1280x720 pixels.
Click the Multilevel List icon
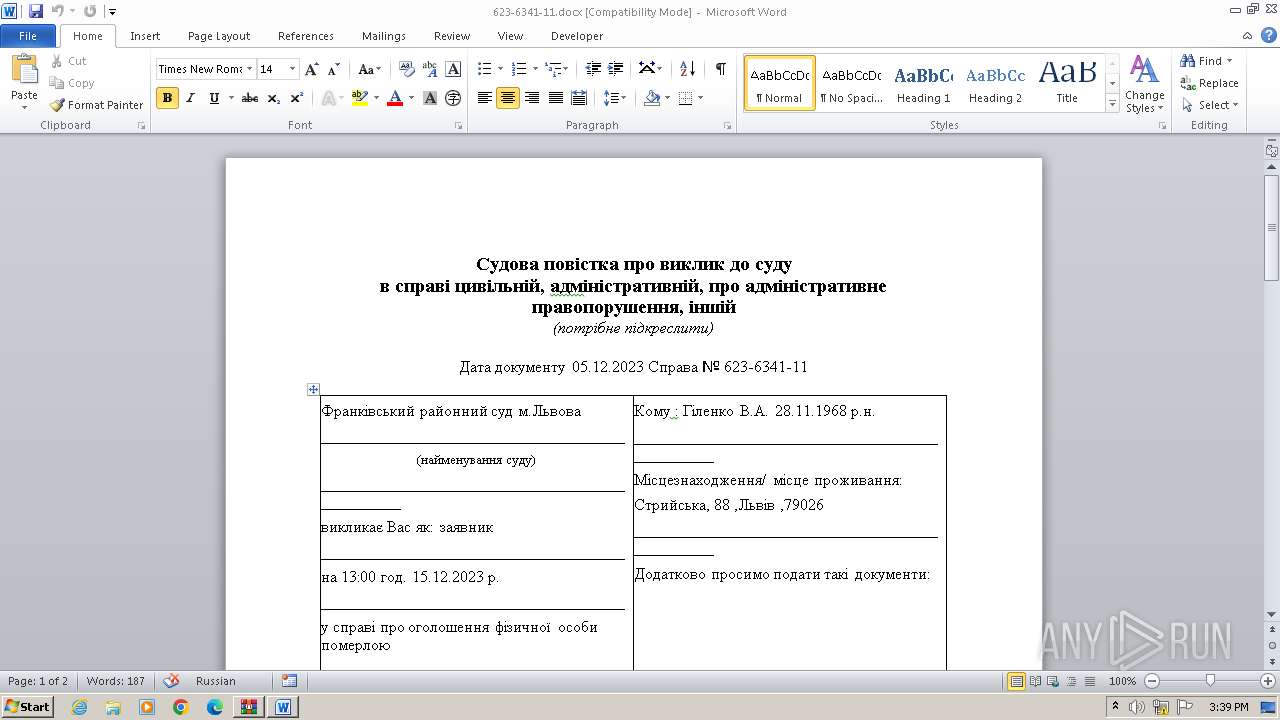[x=554, y=69]
